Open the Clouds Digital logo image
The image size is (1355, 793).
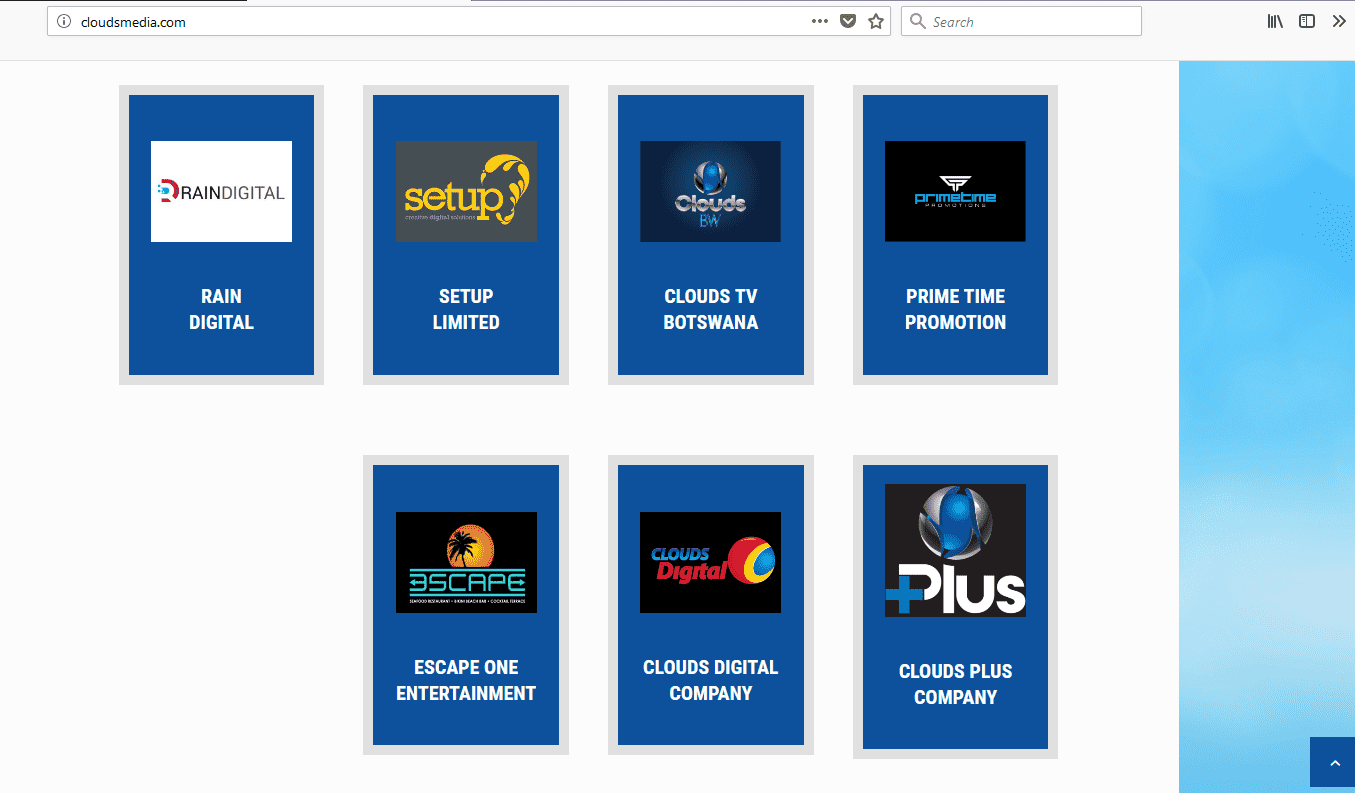[x=710, y=562]
